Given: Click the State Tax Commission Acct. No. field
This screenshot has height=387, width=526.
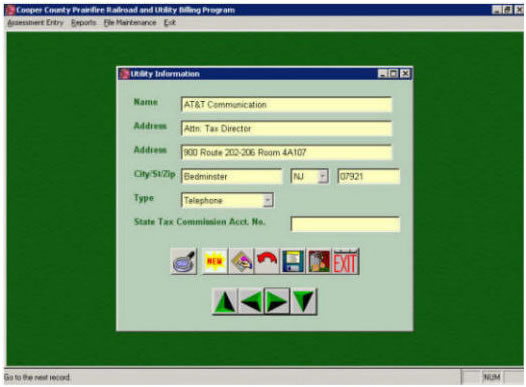Looking at the screenshot, I should (x=345, y=224).
